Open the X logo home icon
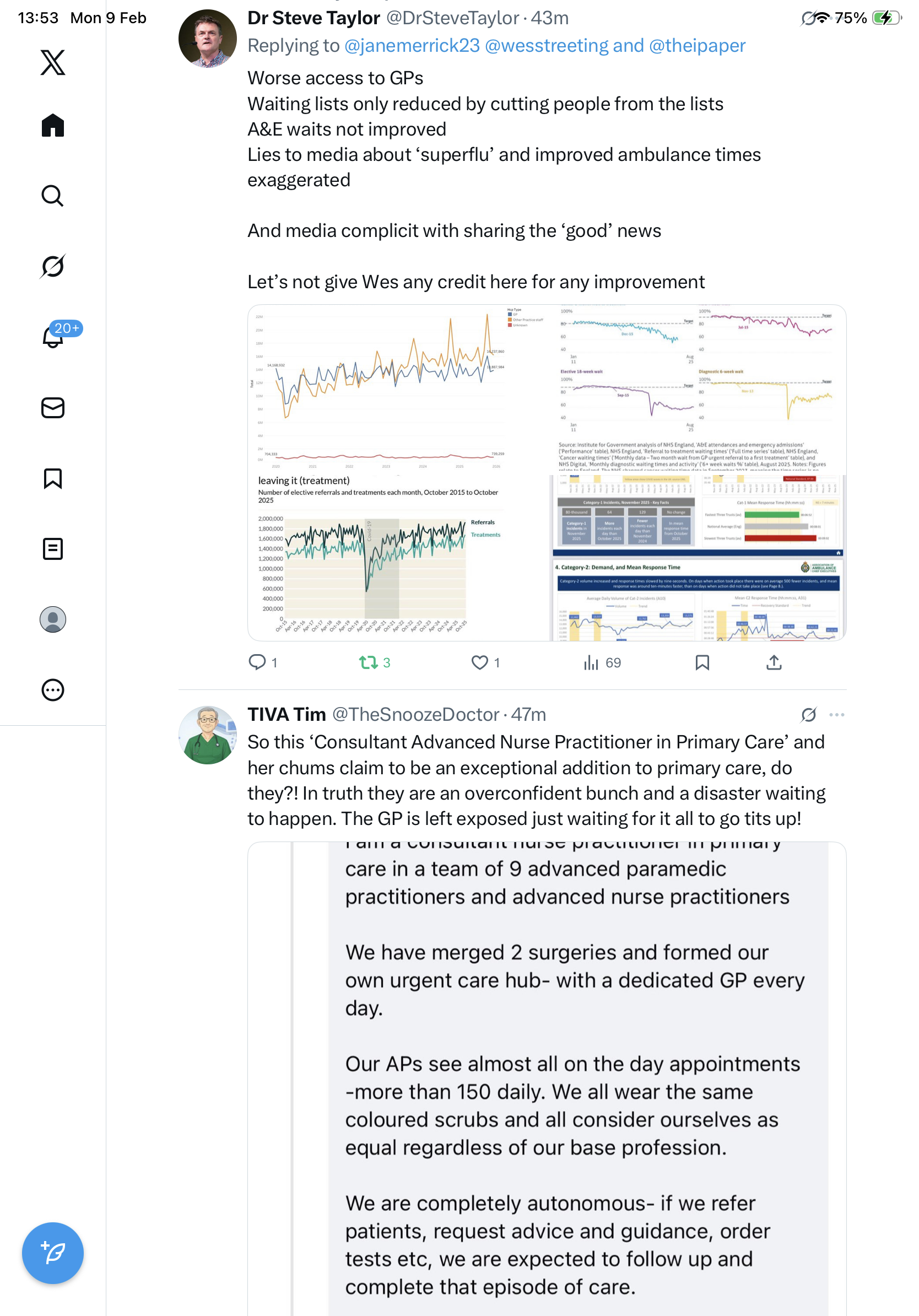Viewport: 919px width, 1316px height. click(x=53, y=62)
